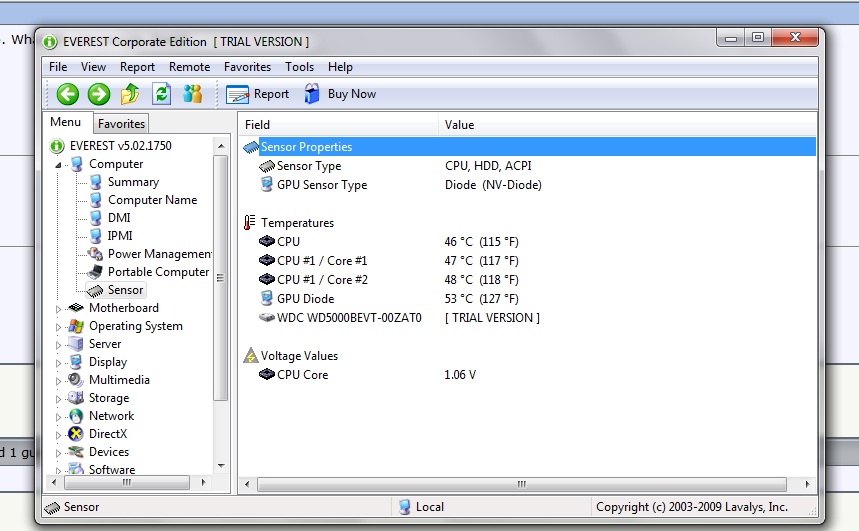This screenshot has height=531, width=859.
Task: Click the Storage drive icon
Action: coord(76,398)
